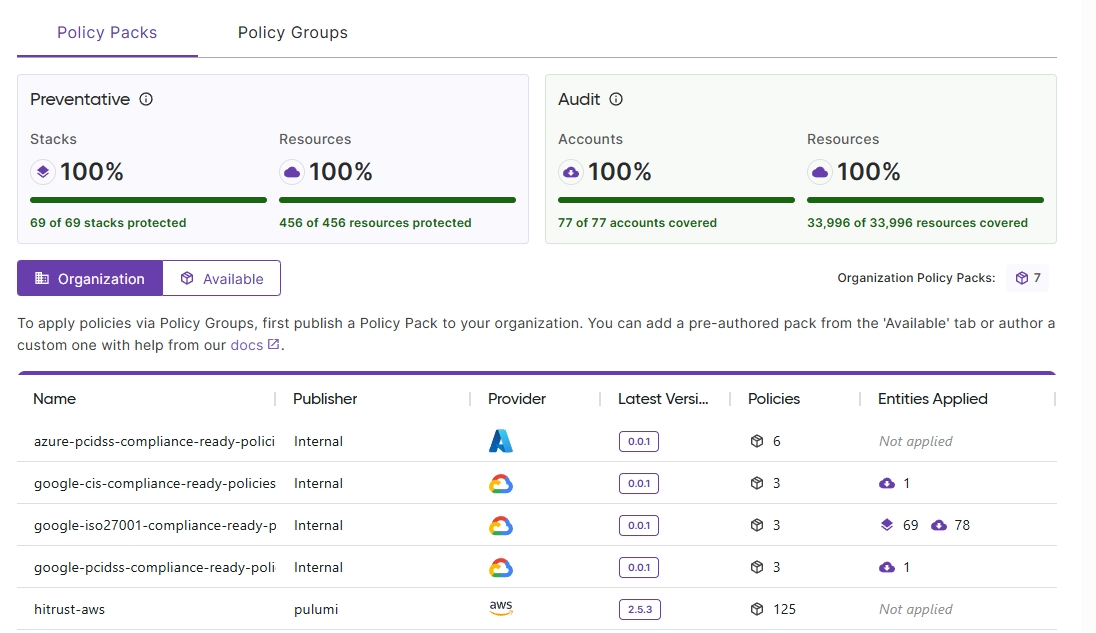Click the 2.5.3 version badge for hitrust-aws
The width and height of the screenshot is (1096, 633).
pos(639,608)
